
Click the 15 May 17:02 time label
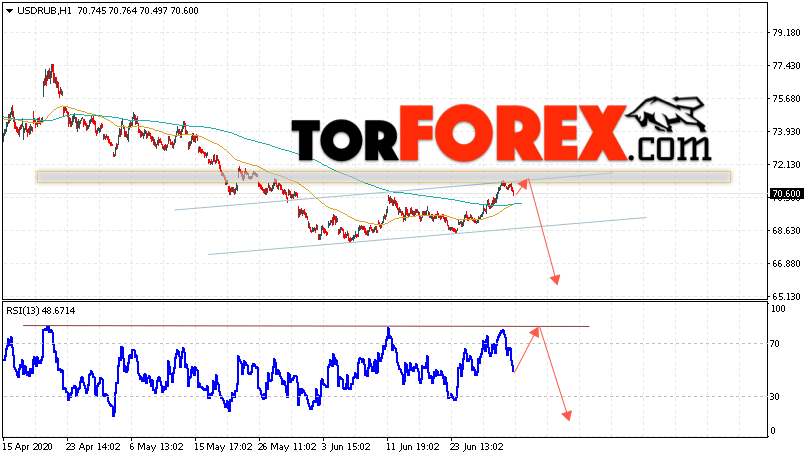223,447
